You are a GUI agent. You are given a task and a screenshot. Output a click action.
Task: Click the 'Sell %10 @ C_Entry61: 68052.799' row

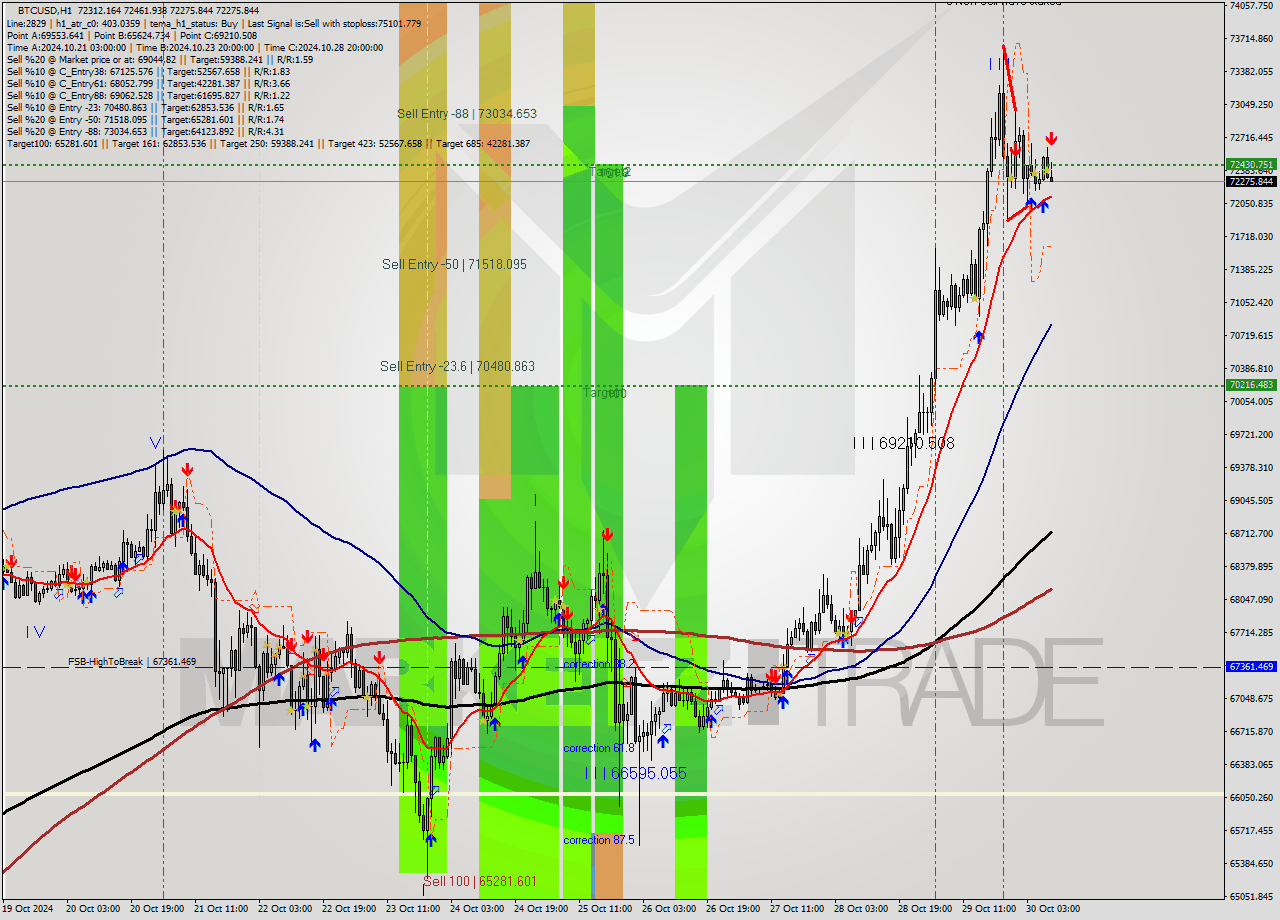coord(148,83)
